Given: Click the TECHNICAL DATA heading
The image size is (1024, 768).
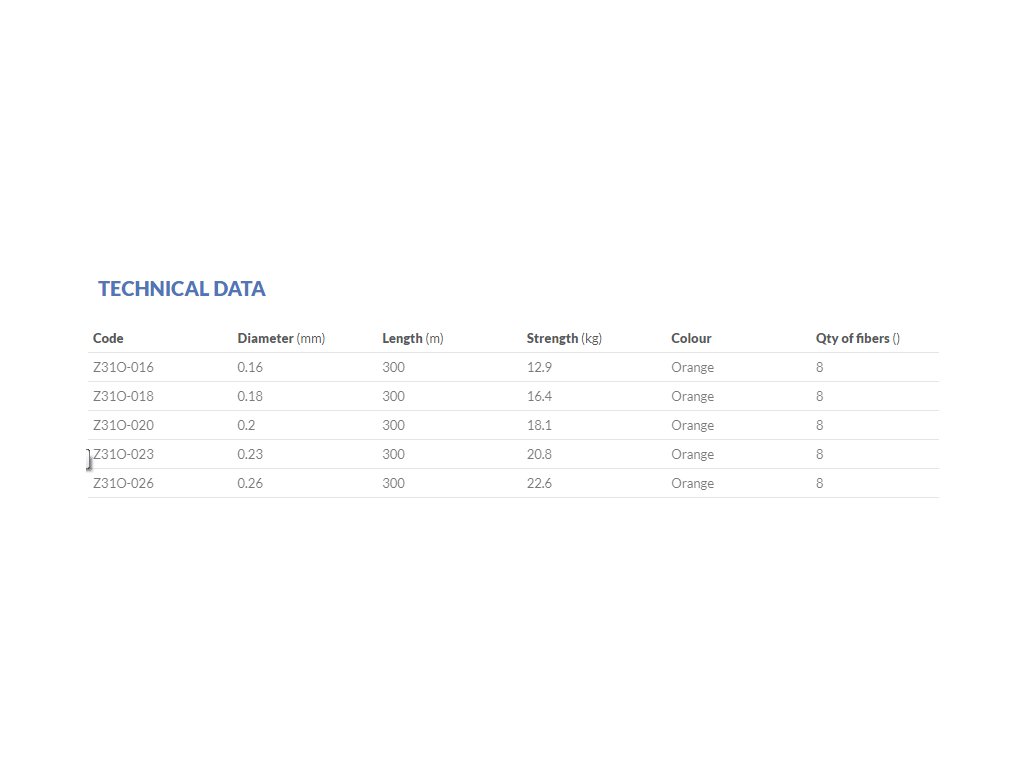Looking at the screenshot, I should (181, 289).
